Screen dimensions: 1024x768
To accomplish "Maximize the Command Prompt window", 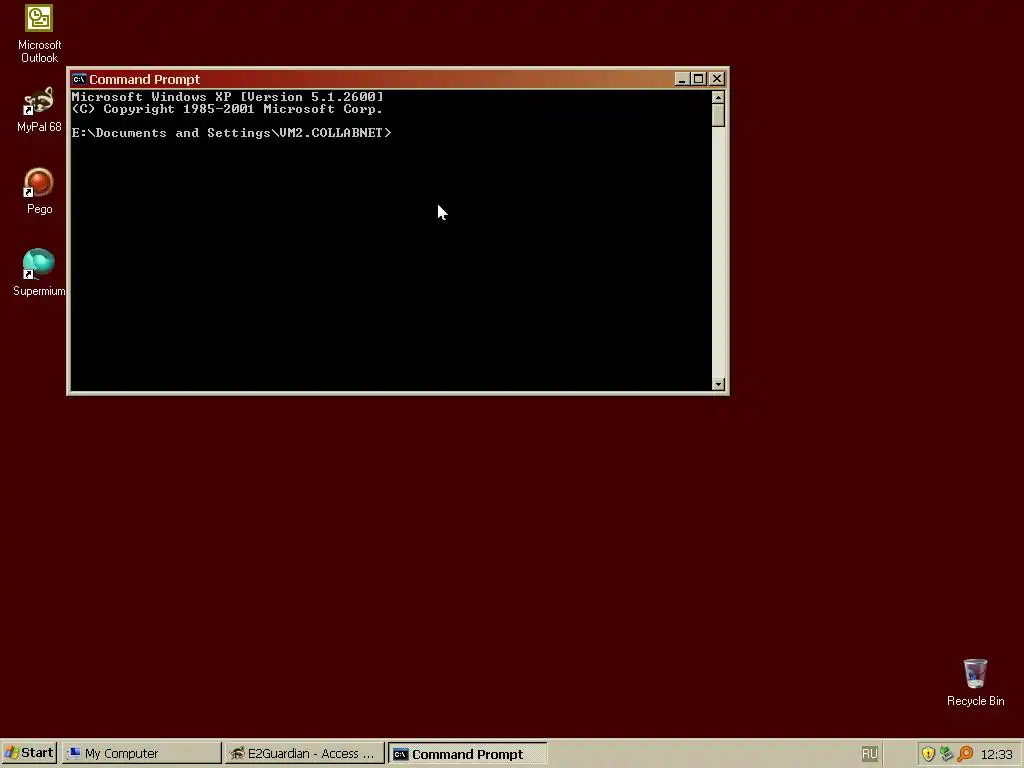I will point(698,79).
